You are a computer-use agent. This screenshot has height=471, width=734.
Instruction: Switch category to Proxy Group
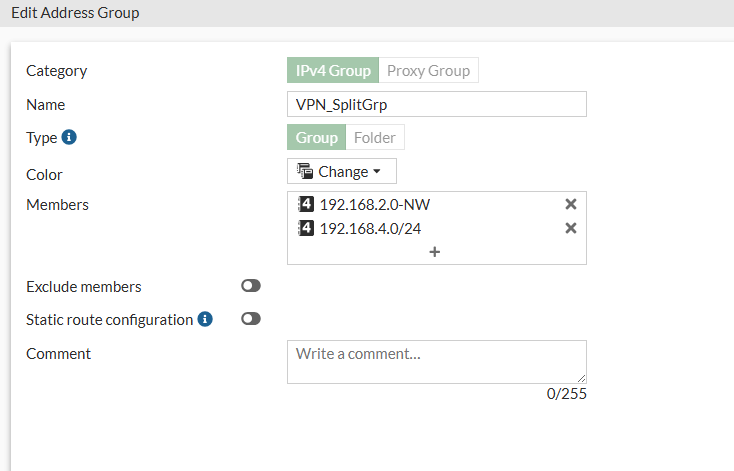click(x=428, y=71)
